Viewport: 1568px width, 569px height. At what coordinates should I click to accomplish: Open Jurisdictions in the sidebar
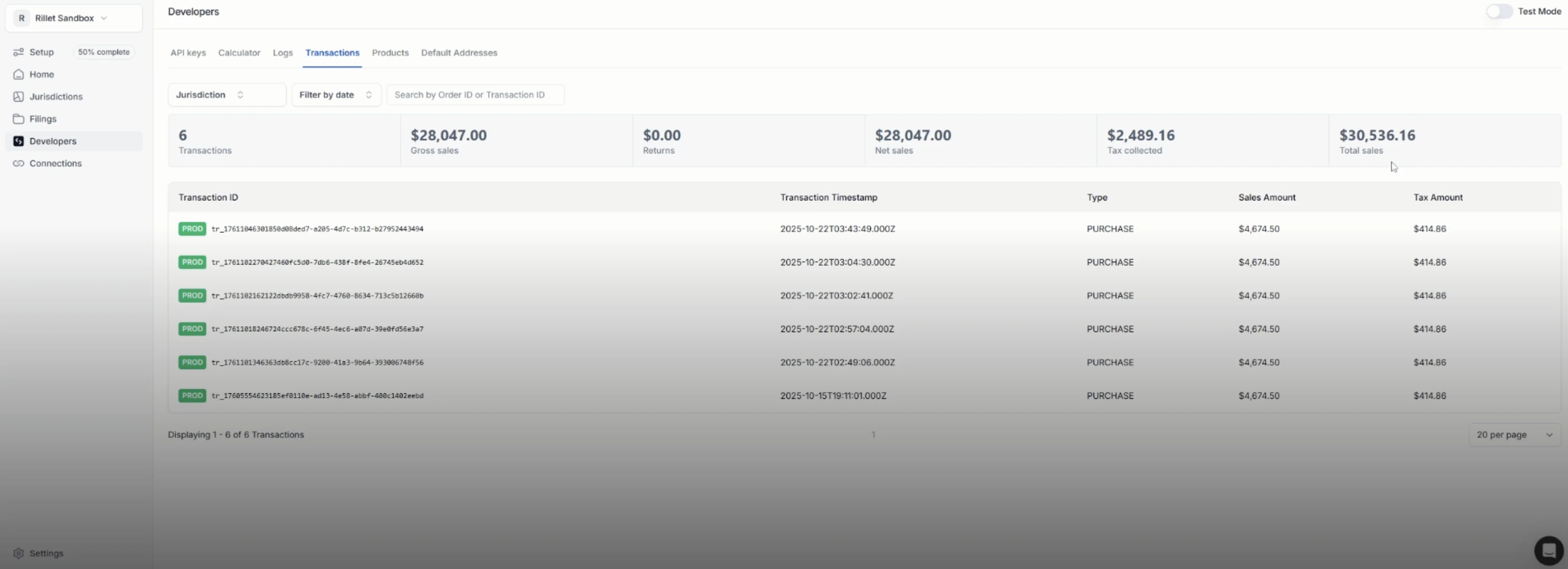click(x=56, y=97)
